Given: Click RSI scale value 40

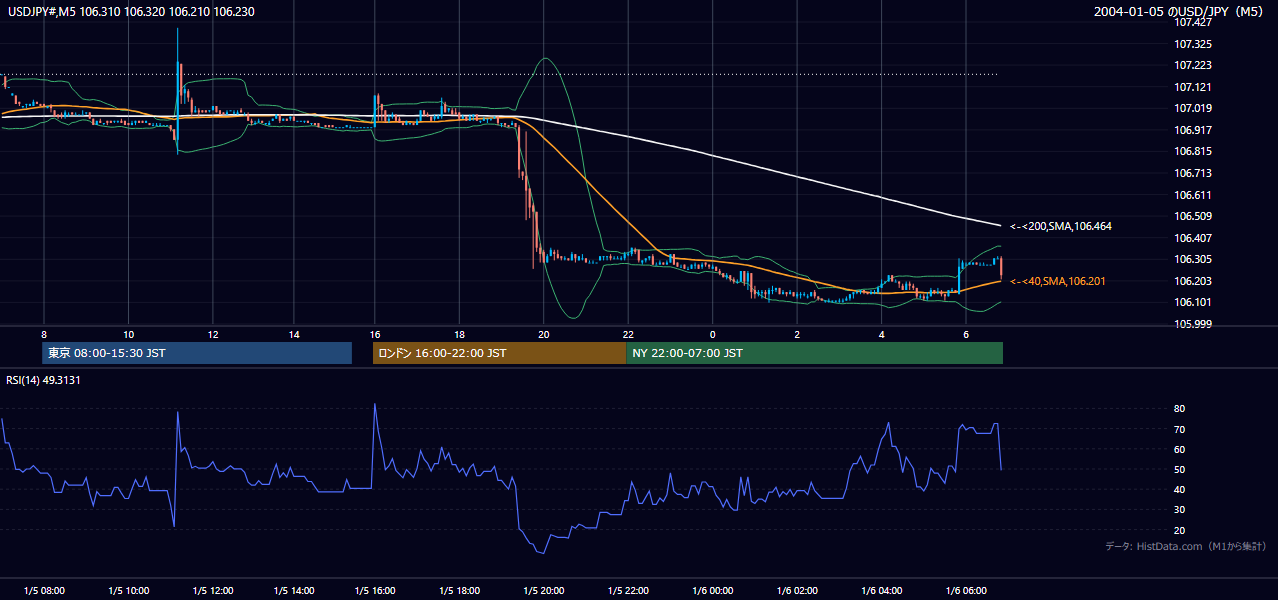Looking at the screenshot, I should pyautogui.click(x=1180, y=489).
